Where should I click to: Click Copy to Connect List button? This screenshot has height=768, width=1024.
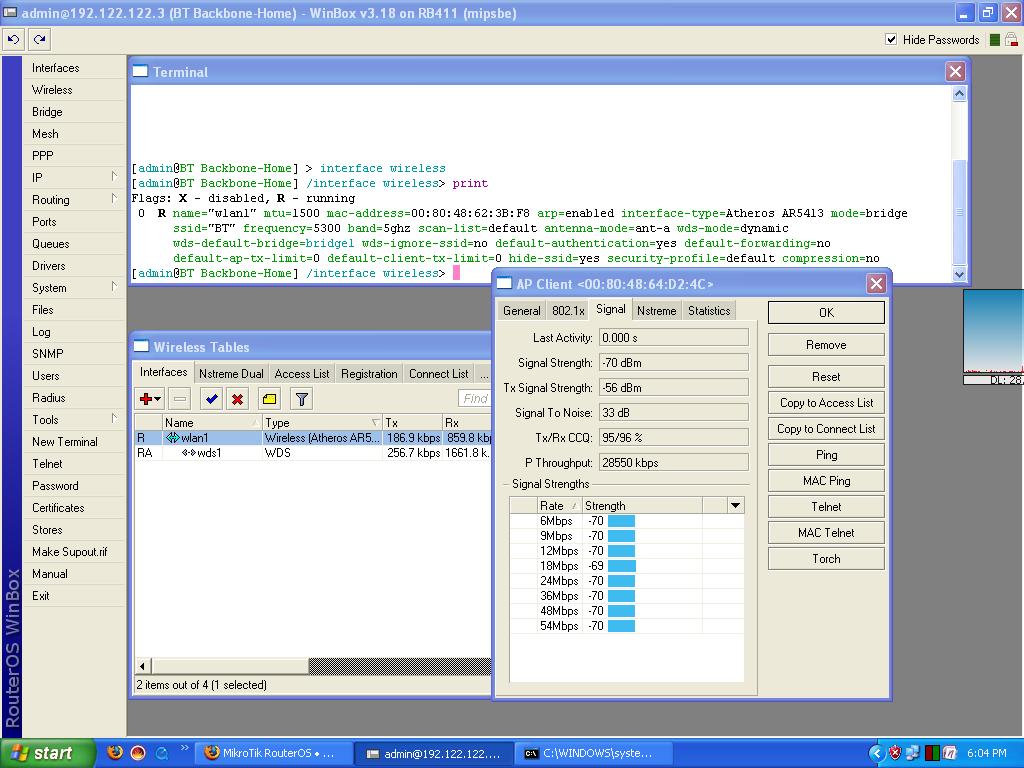826,429
